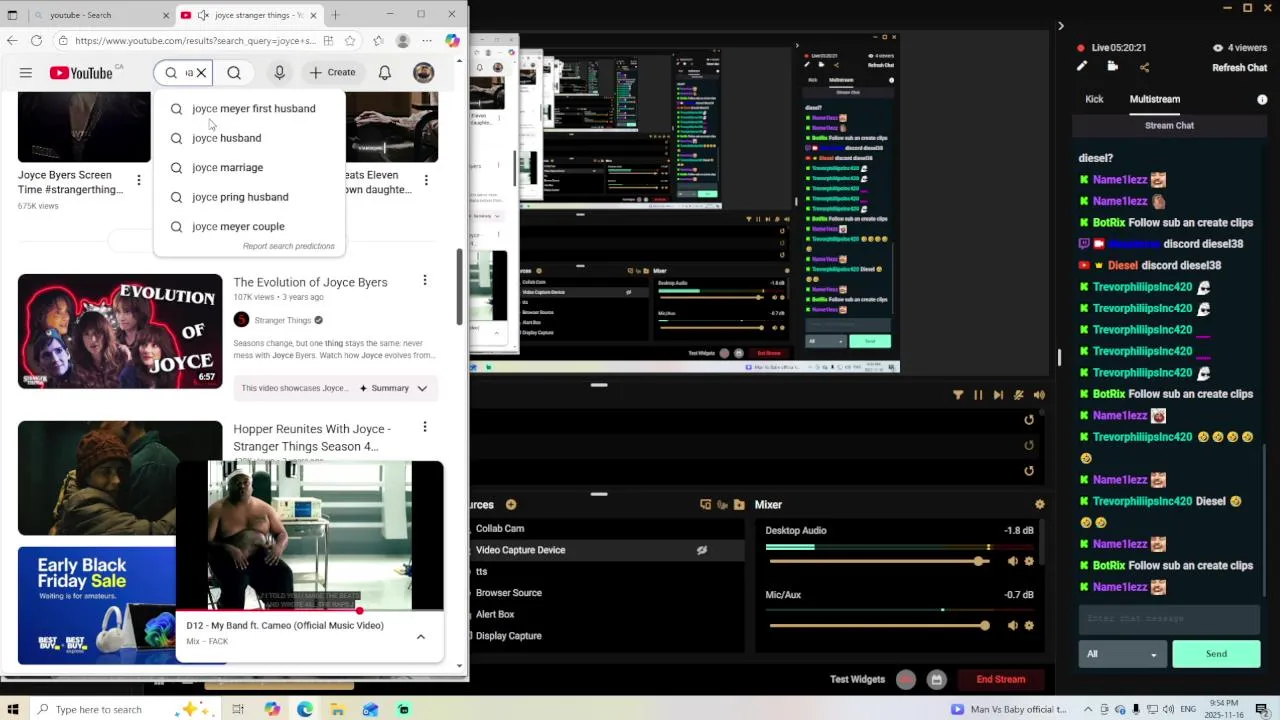
Task: Add a new source with plus icon
Action: [511, 505]
